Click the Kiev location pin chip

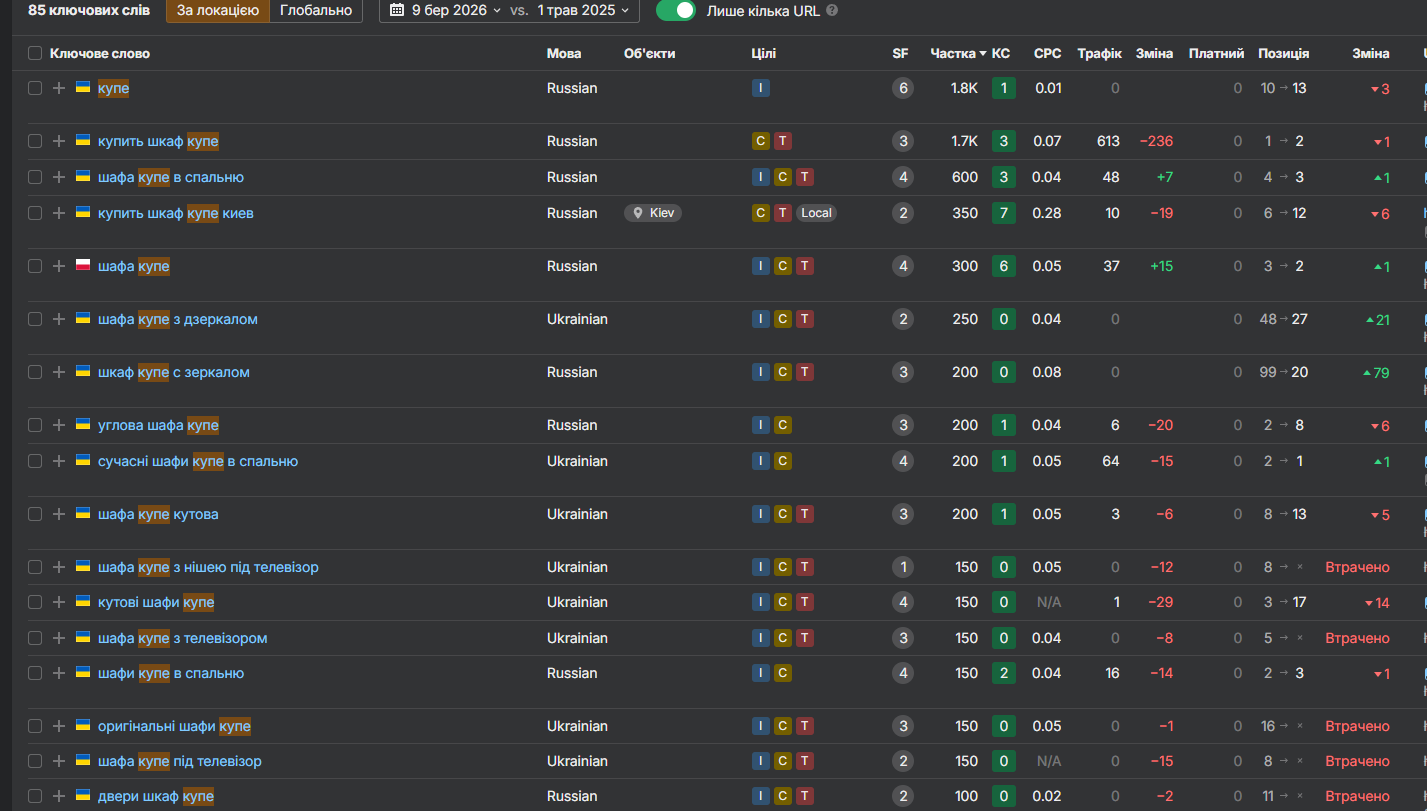point(653,213)
